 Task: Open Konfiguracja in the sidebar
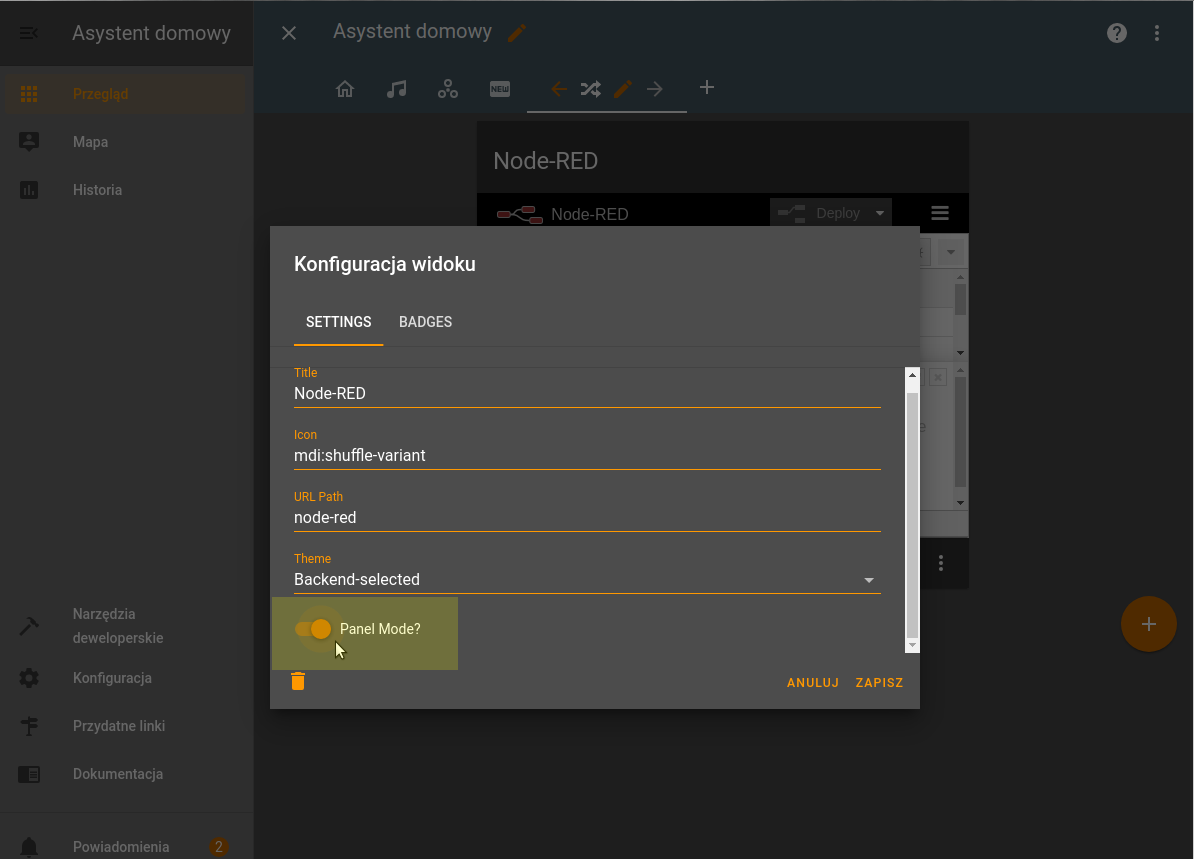126,678
